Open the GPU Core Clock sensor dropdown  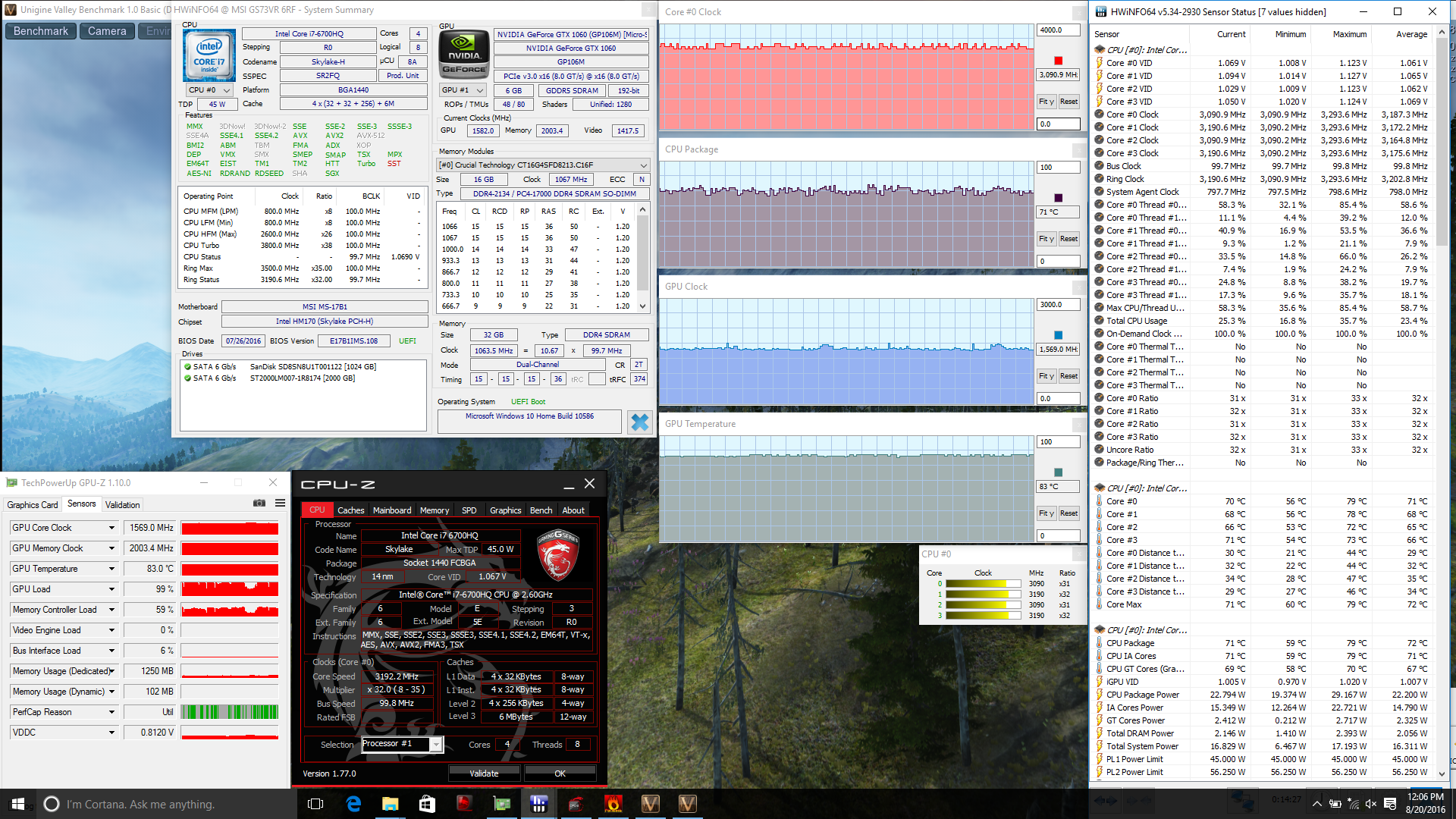(x=111, y=528)
